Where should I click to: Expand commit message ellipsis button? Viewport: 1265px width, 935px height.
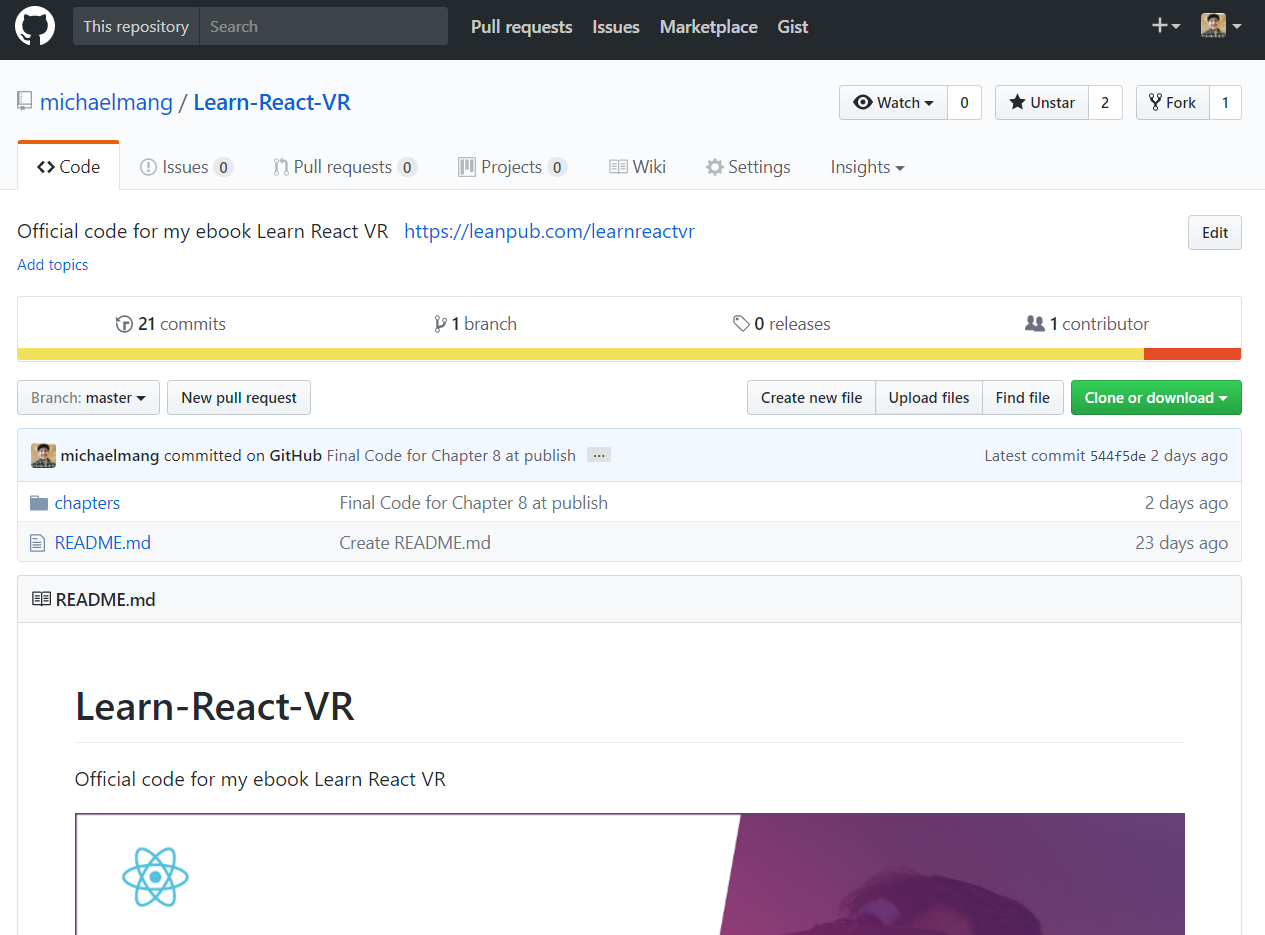click(598, 455)
